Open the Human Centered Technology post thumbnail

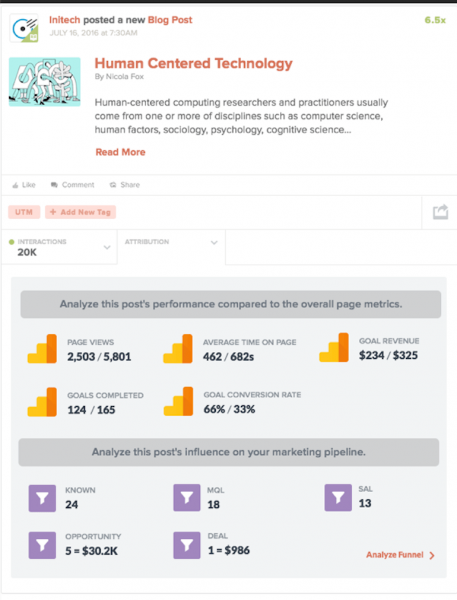45,82
